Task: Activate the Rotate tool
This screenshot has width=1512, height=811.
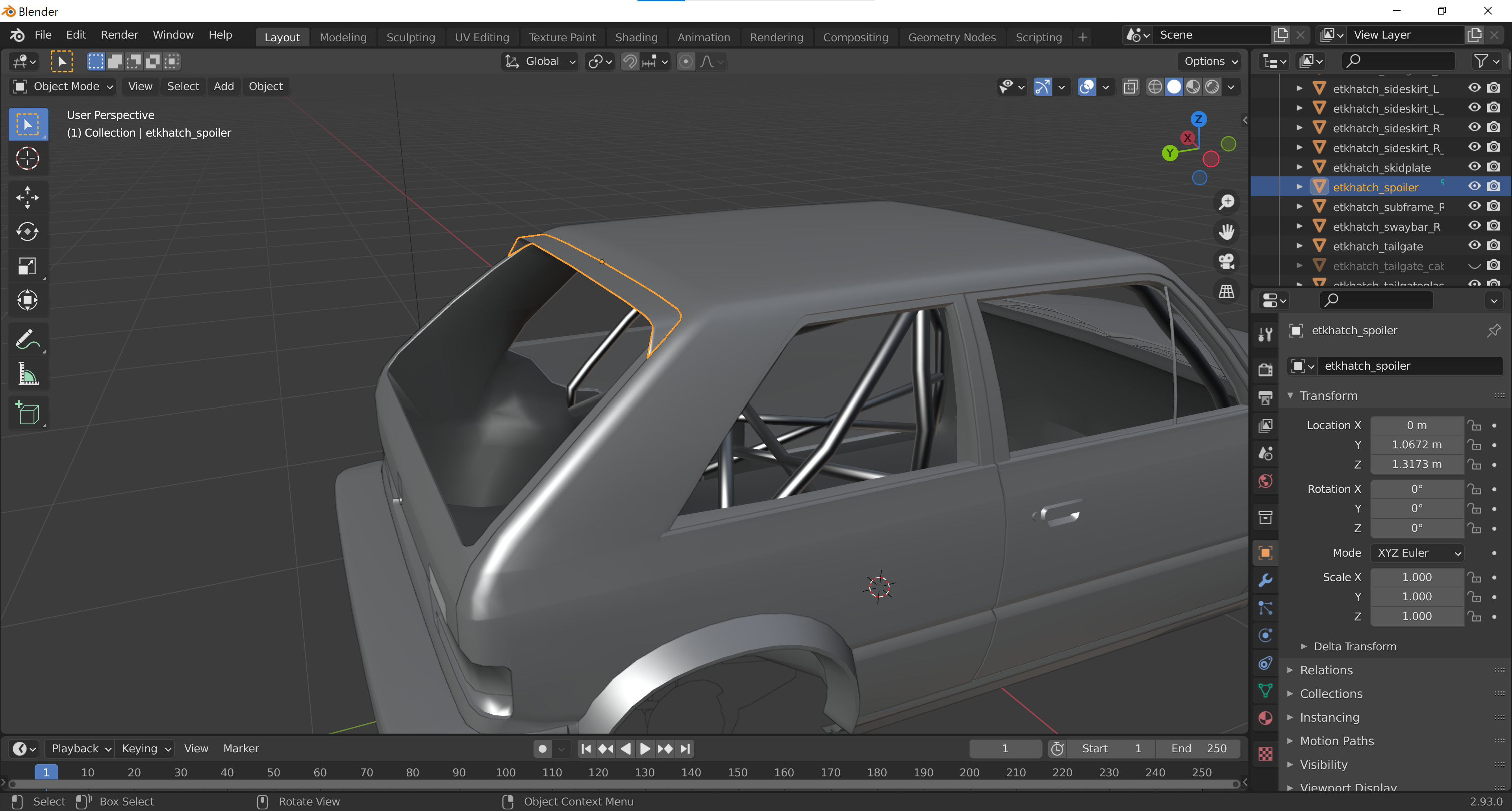Action: (x=27, y=232)
